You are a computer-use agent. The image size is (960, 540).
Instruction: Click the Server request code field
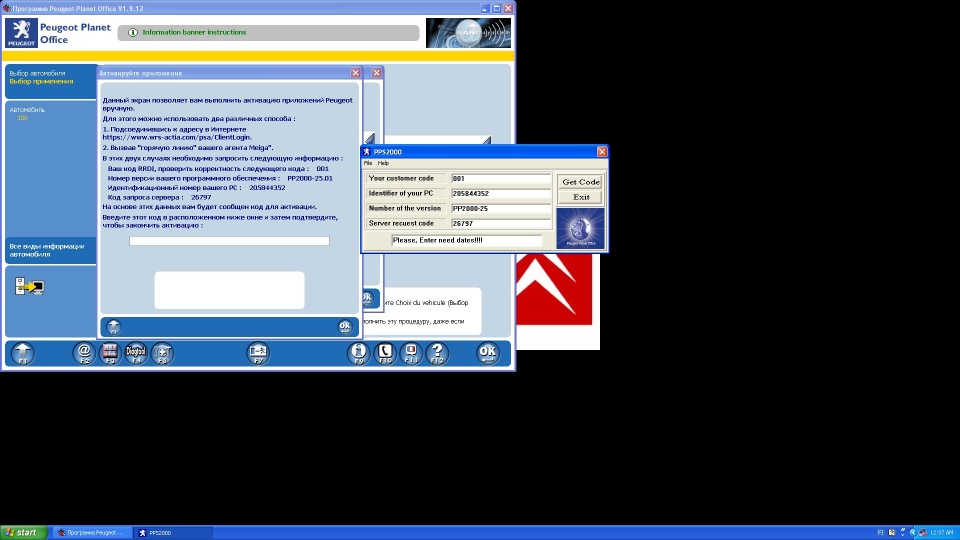click(x=501, y=223)
